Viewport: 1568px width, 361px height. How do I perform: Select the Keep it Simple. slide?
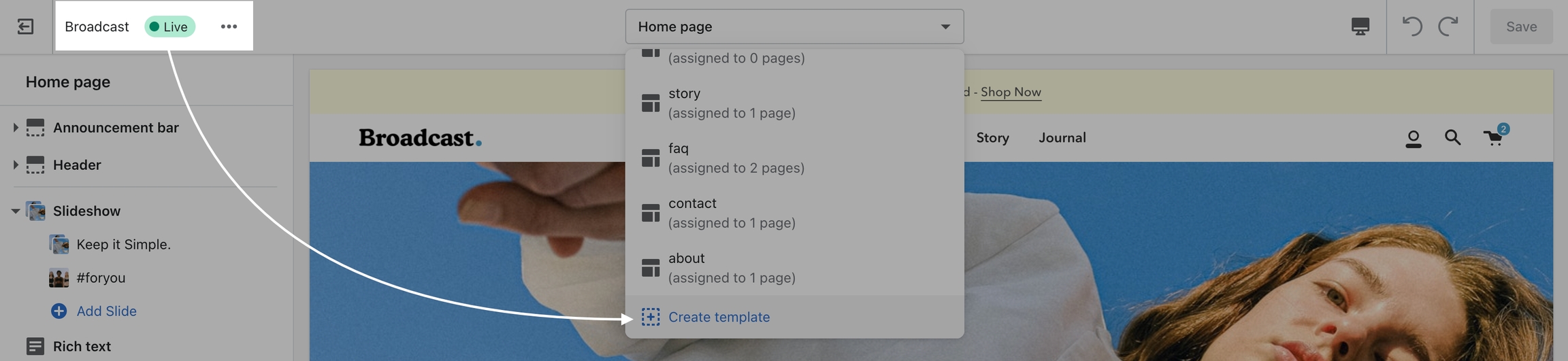(x=123, y=244)
